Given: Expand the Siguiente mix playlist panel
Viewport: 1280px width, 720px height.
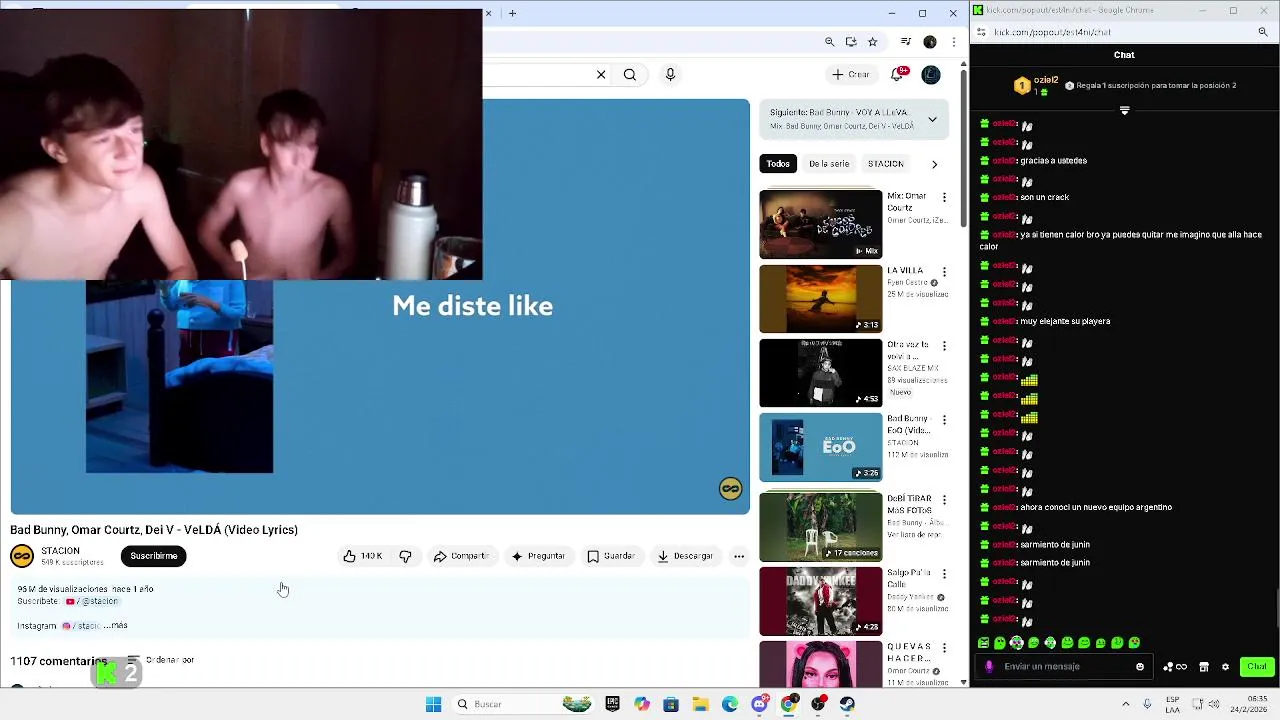Looking at the screenshot, I should tap(932, 119).
